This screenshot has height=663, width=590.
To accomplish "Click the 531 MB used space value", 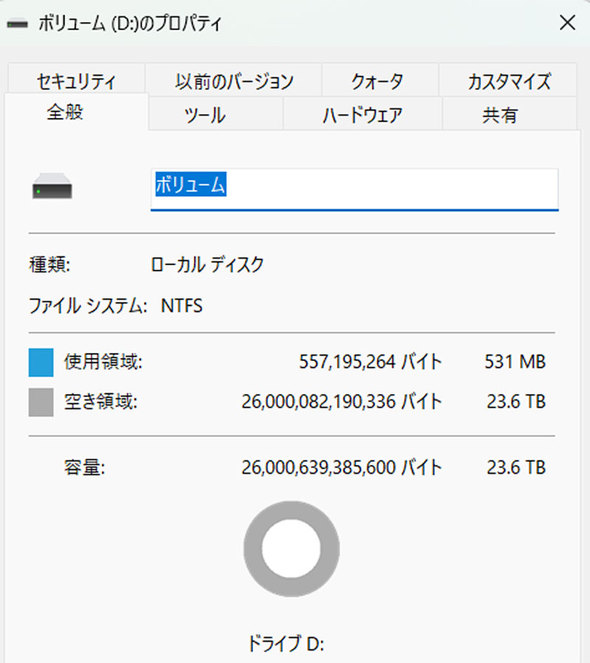I will [x=515, y=362].
